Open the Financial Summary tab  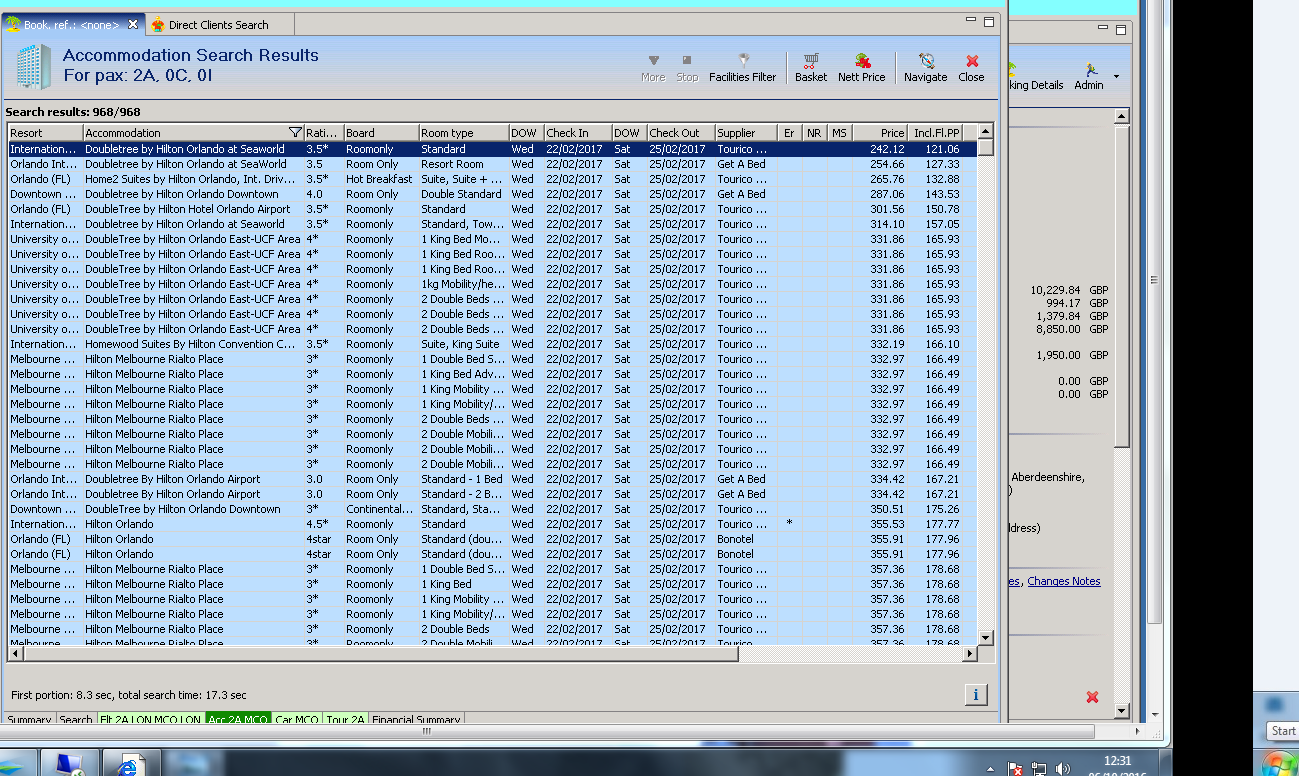(416, 720)
